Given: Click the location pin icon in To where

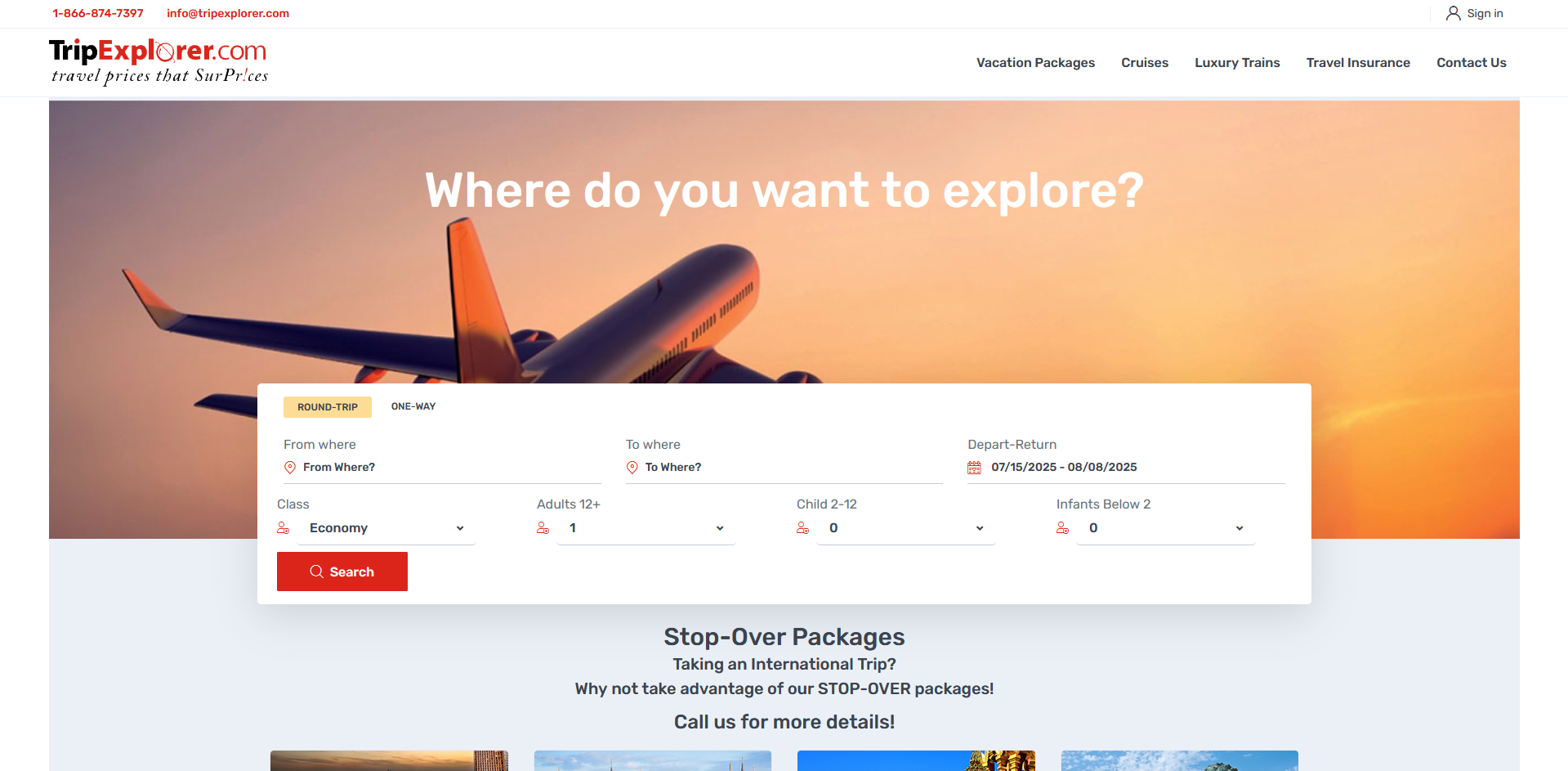Looking at the screenshot, I should [x=632, y=468].
